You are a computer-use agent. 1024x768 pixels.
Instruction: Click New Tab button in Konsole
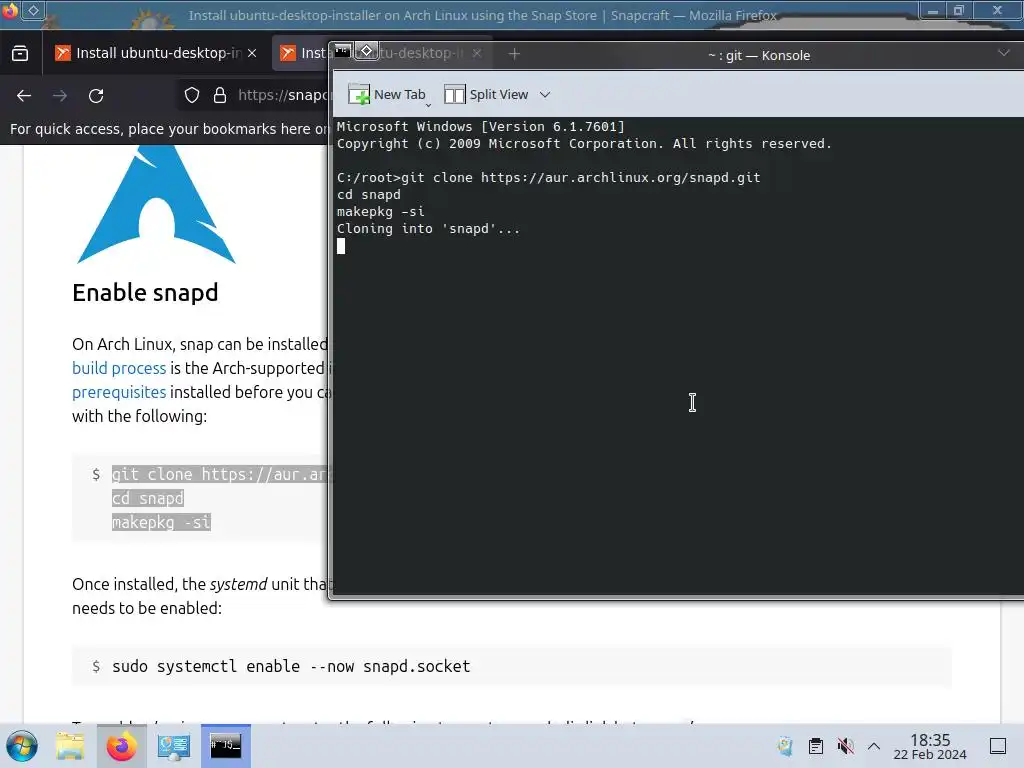point(387,95)
